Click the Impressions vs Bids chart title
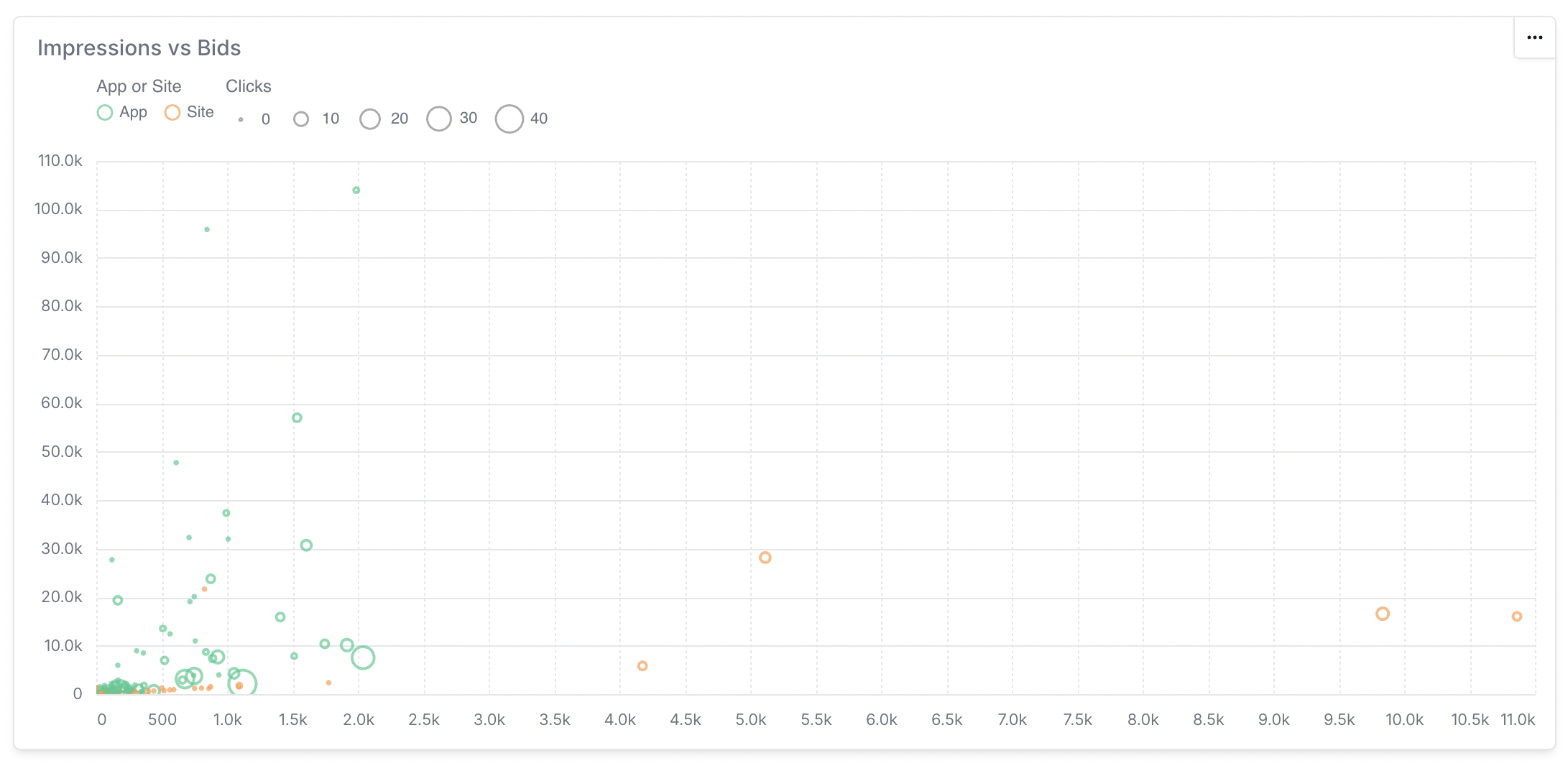 [x=140, y=47]
